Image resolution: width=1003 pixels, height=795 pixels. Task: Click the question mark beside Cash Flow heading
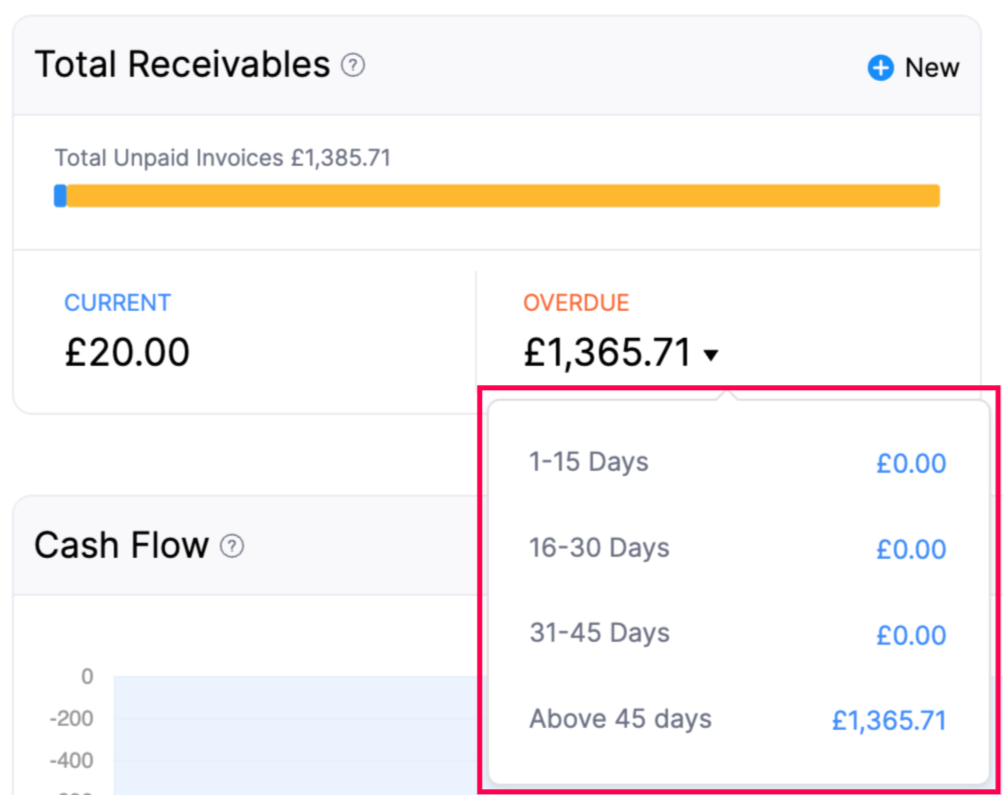coord(232,546)
